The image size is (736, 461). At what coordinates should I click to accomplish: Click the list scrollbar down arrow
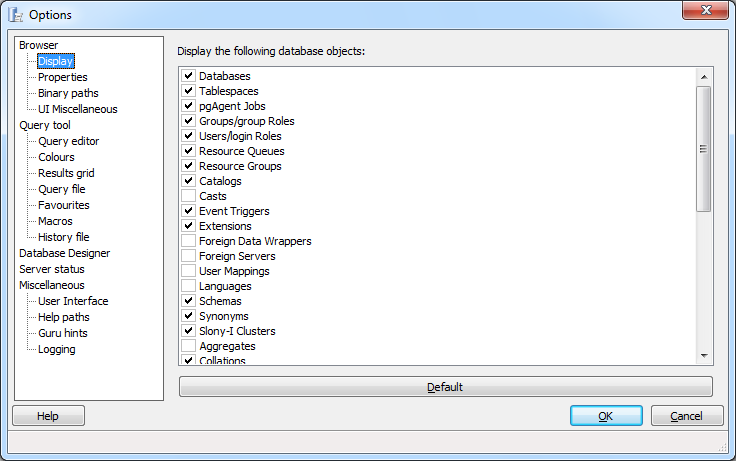704,356
